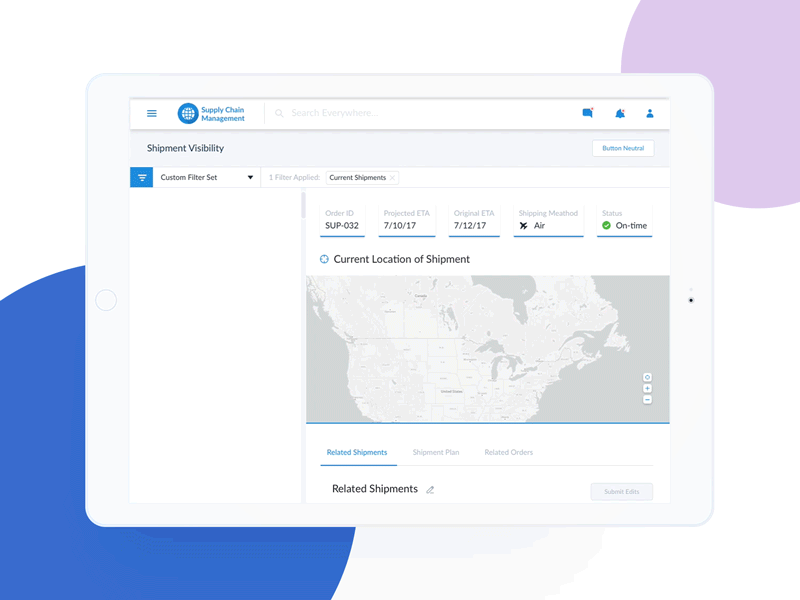Click the airplane icon under Shipping Method

point(523,226)
